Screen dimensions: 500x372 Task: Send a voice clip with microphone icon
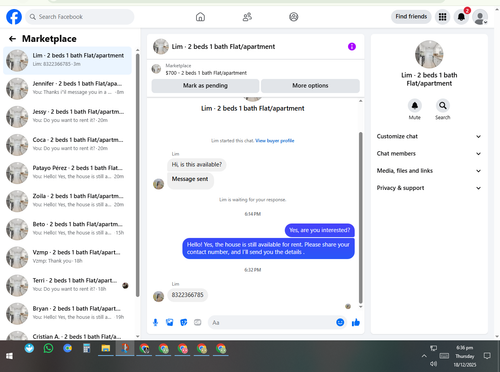pyautogui.click(x=155, y=322)
